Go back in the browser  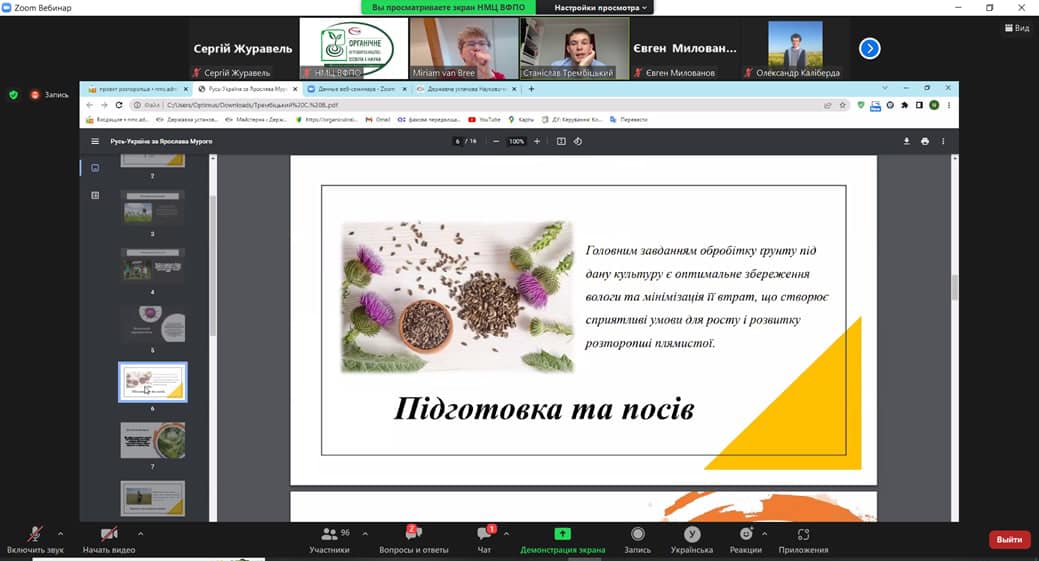pos(89,105)
